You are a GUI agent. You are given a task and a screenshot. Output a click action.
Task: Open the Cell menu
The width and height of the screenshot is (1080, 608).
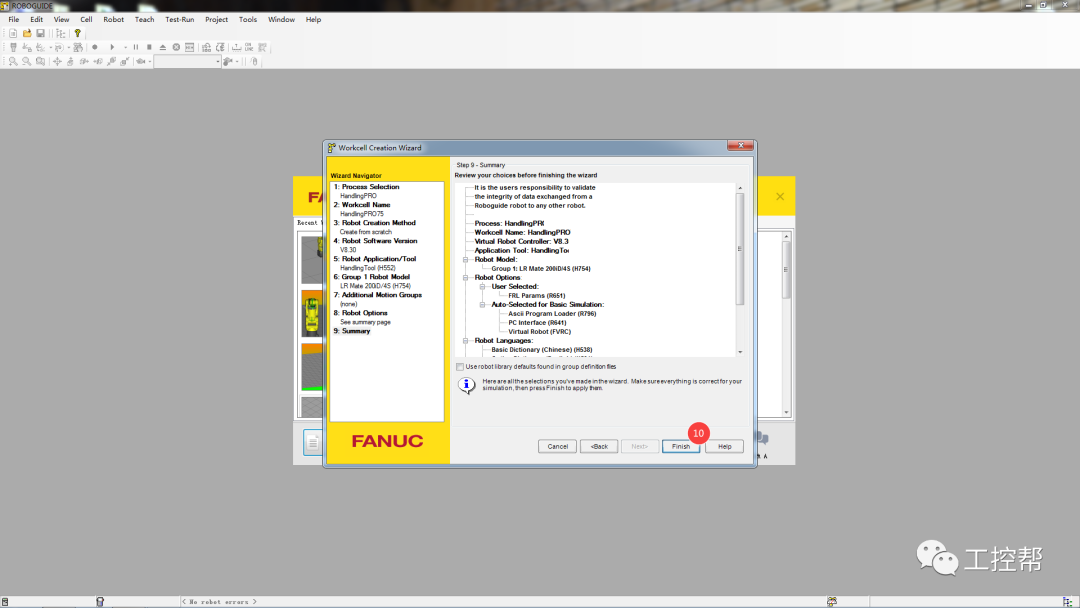pyautogui.click(x=86, y=19)
